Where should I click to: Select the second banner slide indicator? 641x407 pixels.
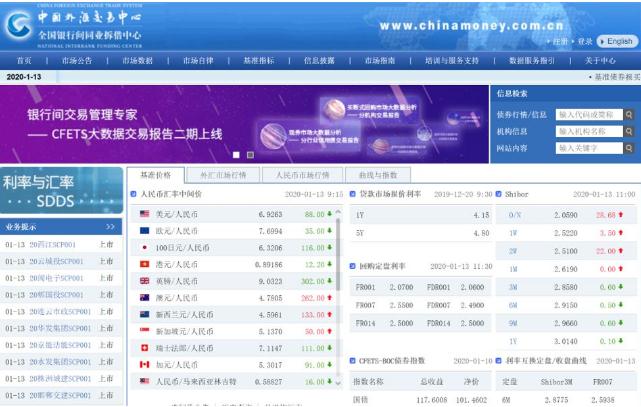tap(250, 155)
